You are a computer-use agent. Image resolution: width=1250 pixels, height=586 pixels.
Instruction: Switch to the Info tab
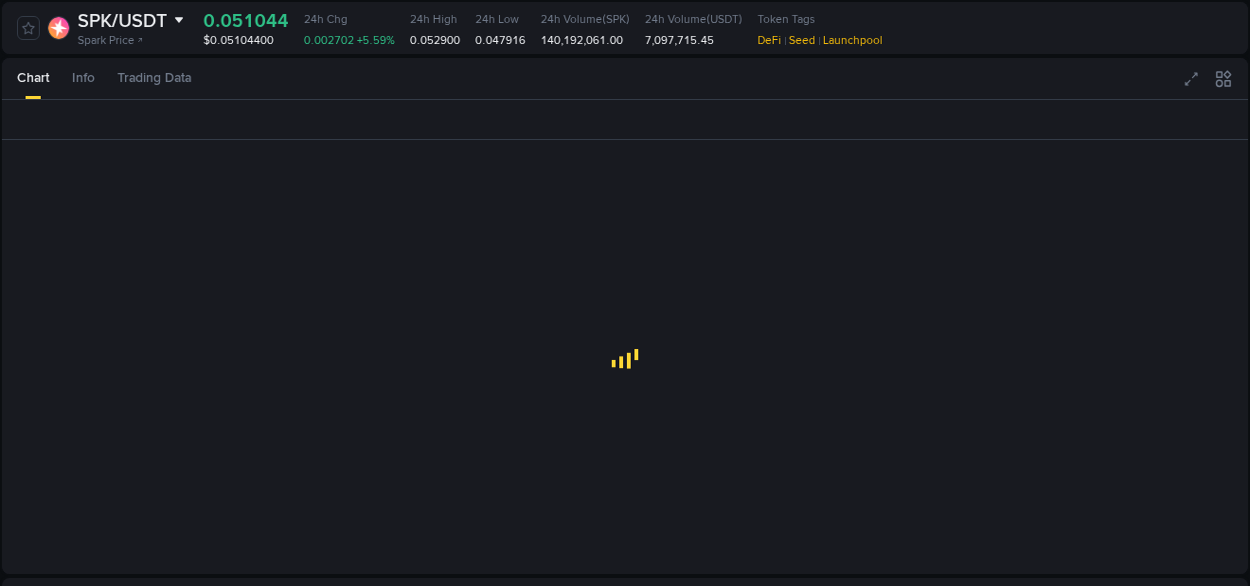coord(83,77)
